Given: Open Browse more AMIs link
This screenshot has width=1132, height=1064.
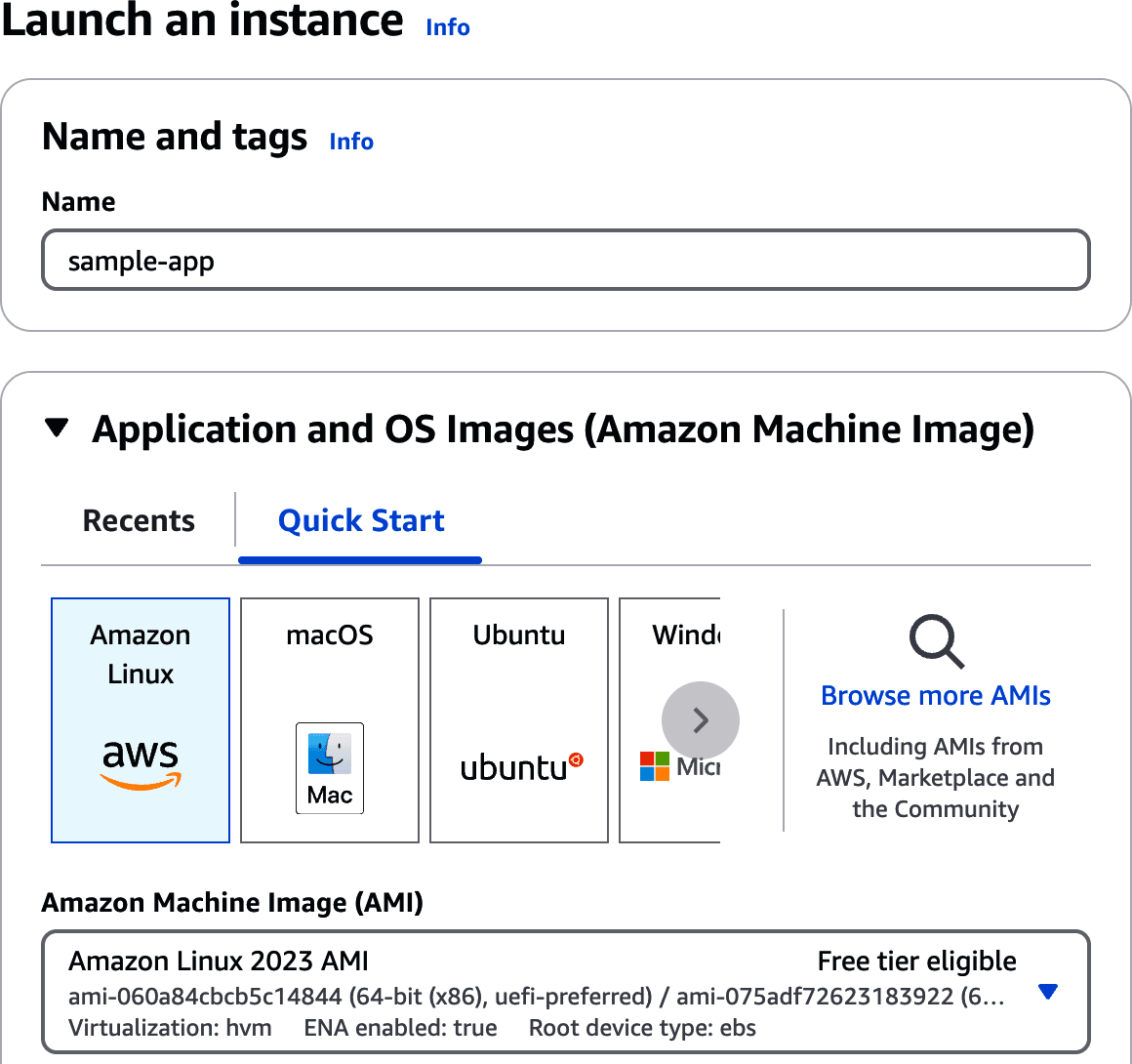Looking at the screenshot, I should [x=936, y=696].
